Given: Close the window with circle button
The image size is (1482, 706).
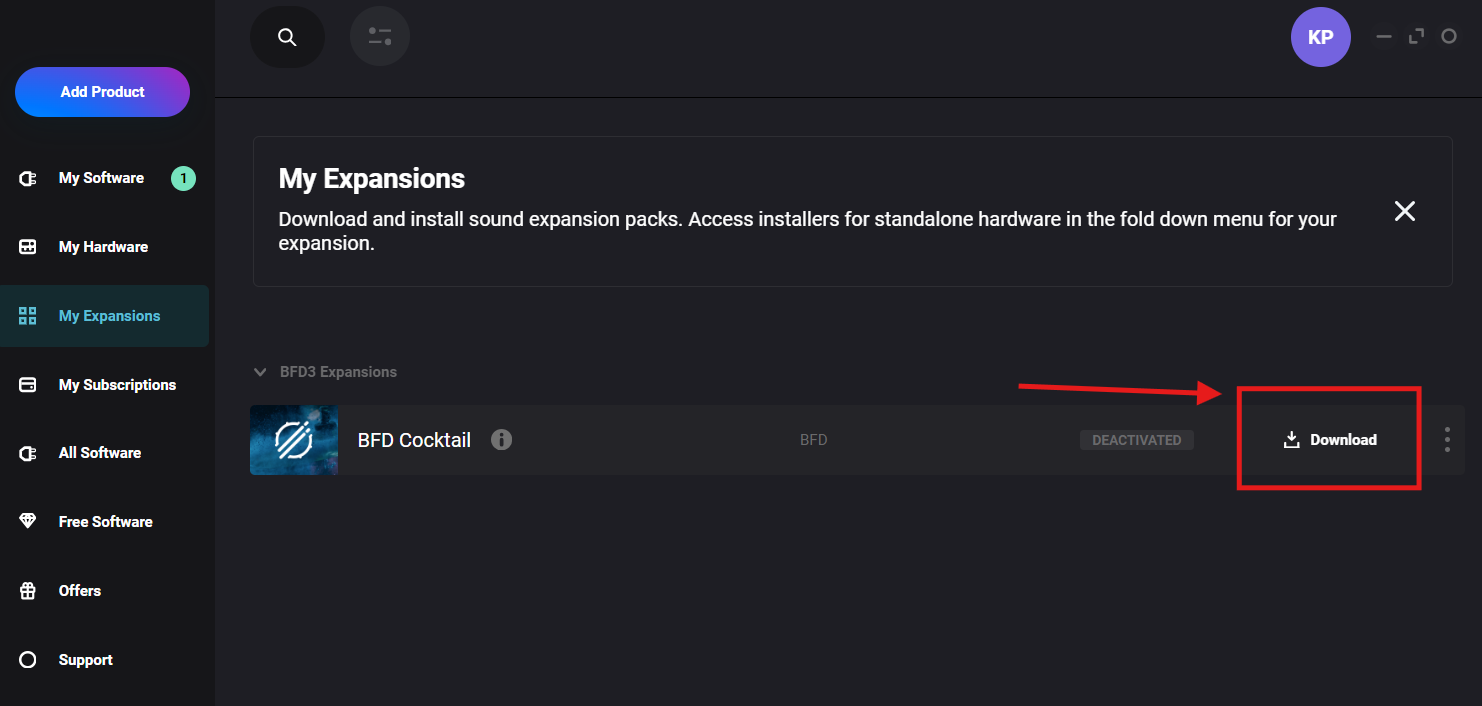Looking at the screenshot, I should tap(1448, 37).
